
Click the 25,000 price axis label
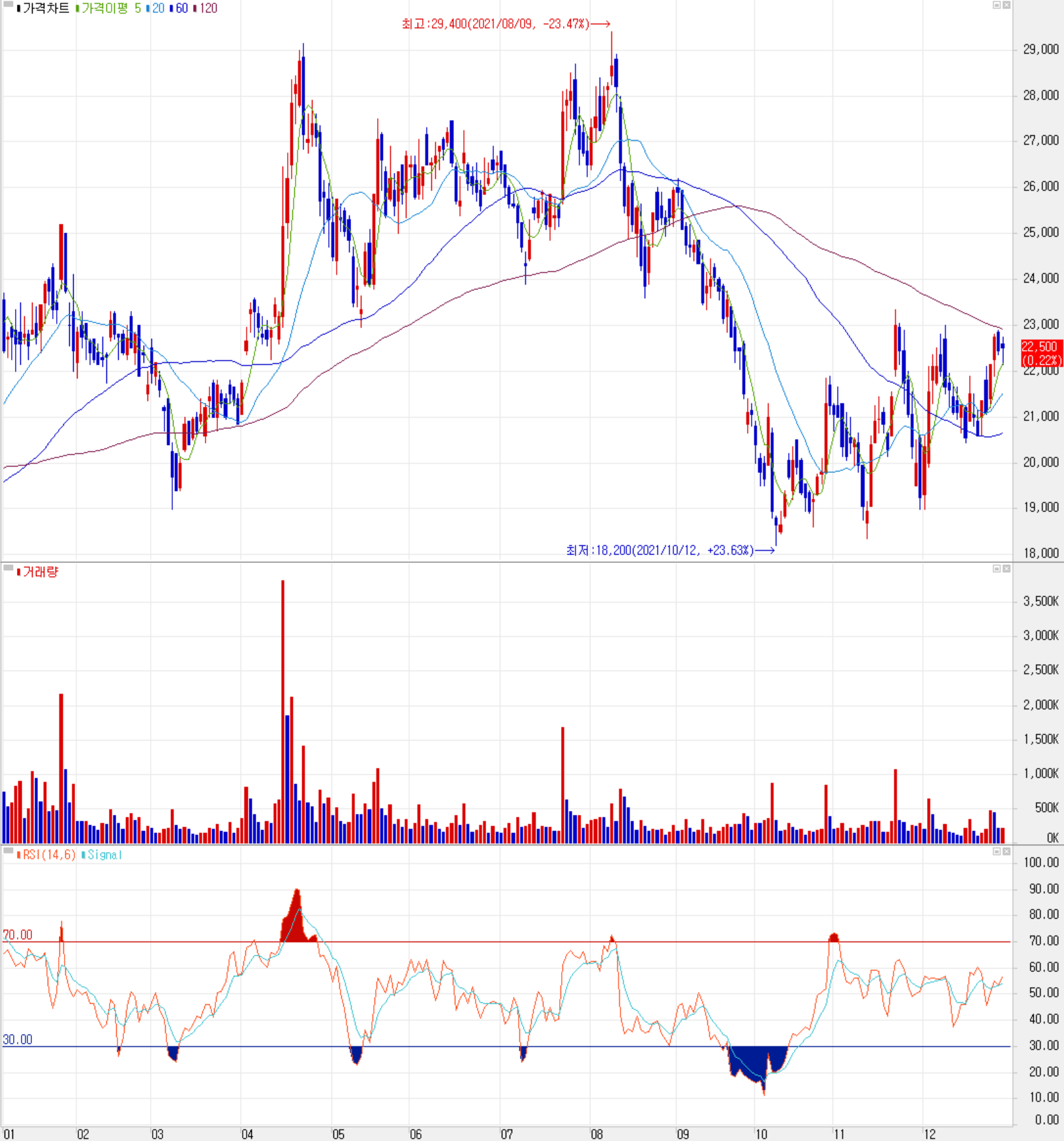[x=1041, y=233]
